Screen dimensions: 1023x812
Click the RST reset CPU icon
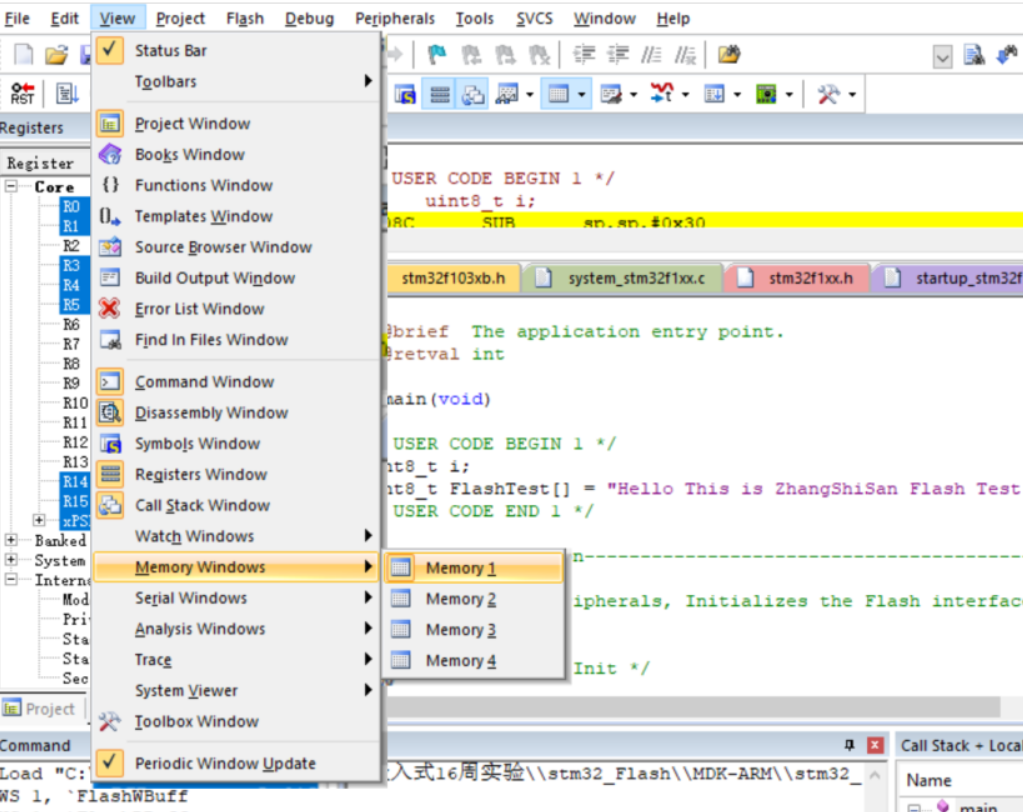tap(22, 94)
